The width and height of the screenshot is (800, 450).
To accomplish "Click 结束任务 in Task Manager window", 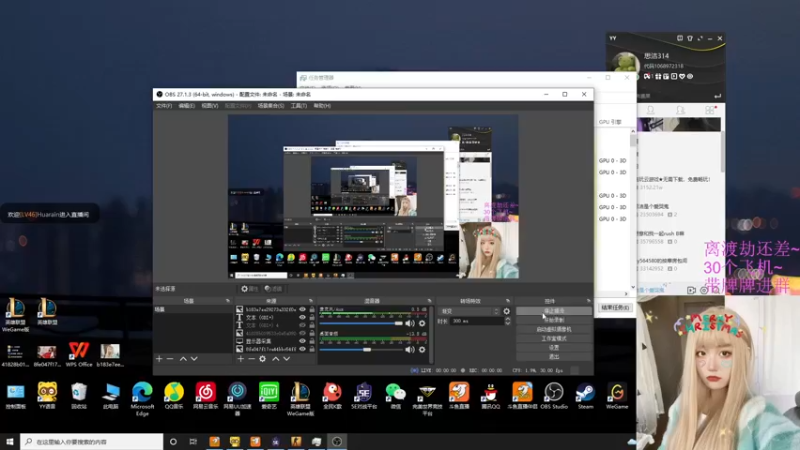I will [615, 308].
